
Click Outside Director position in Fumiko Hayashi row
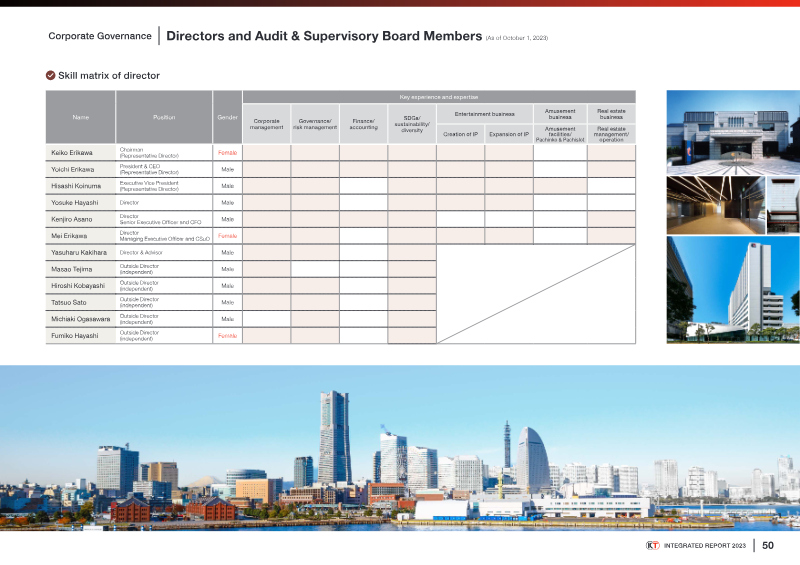pos(139,336)
